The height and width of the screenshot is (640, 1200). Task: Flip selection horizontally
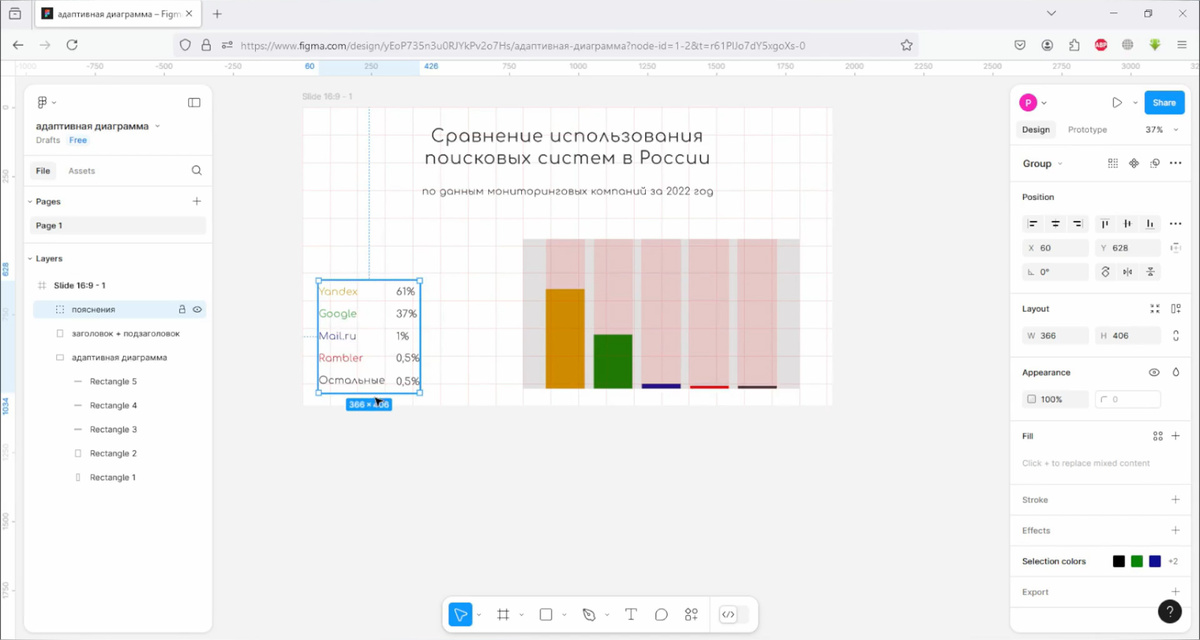1128,272
